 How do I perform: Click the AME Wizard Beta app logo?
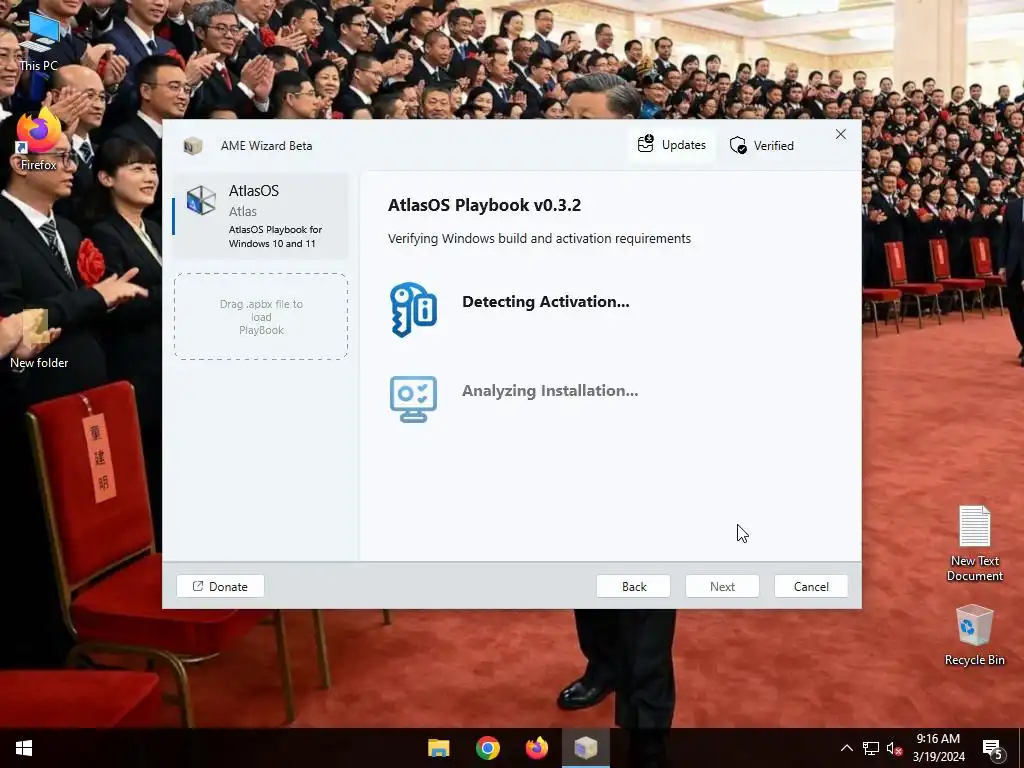193,146
